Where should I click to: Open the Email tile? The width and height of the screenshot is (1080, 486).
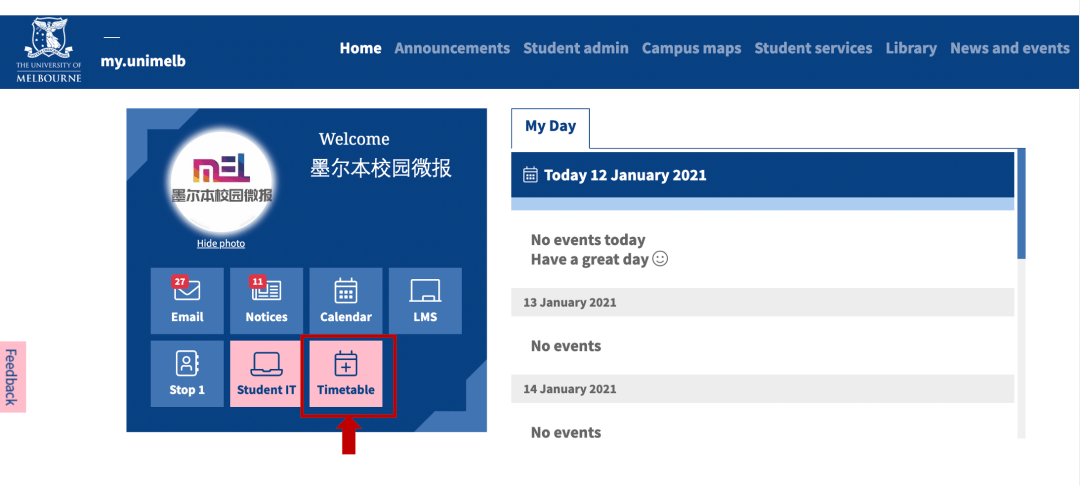[187, 301]
